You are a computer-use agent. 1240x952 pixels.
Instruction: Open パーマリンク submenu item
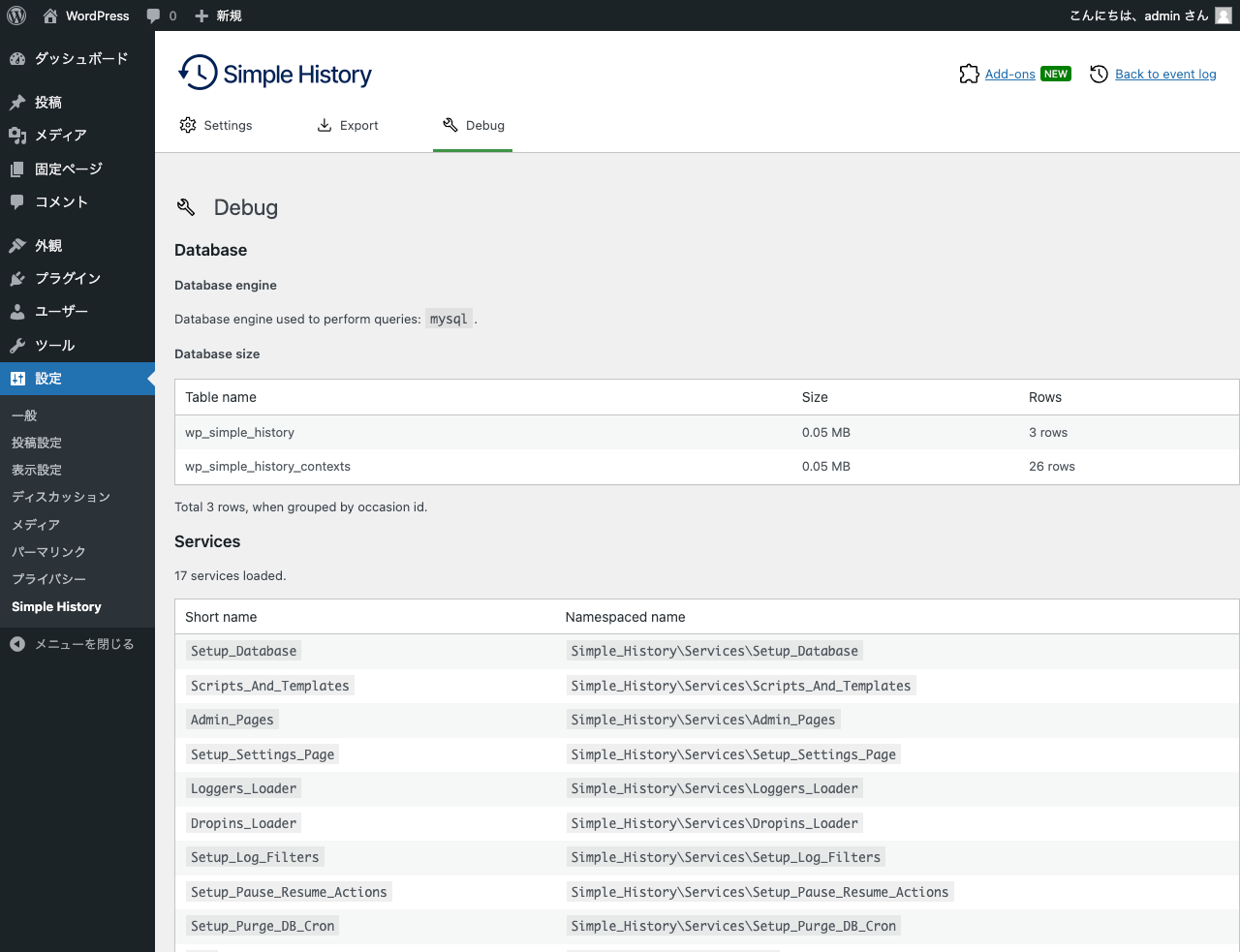click(x=48, y=551)
